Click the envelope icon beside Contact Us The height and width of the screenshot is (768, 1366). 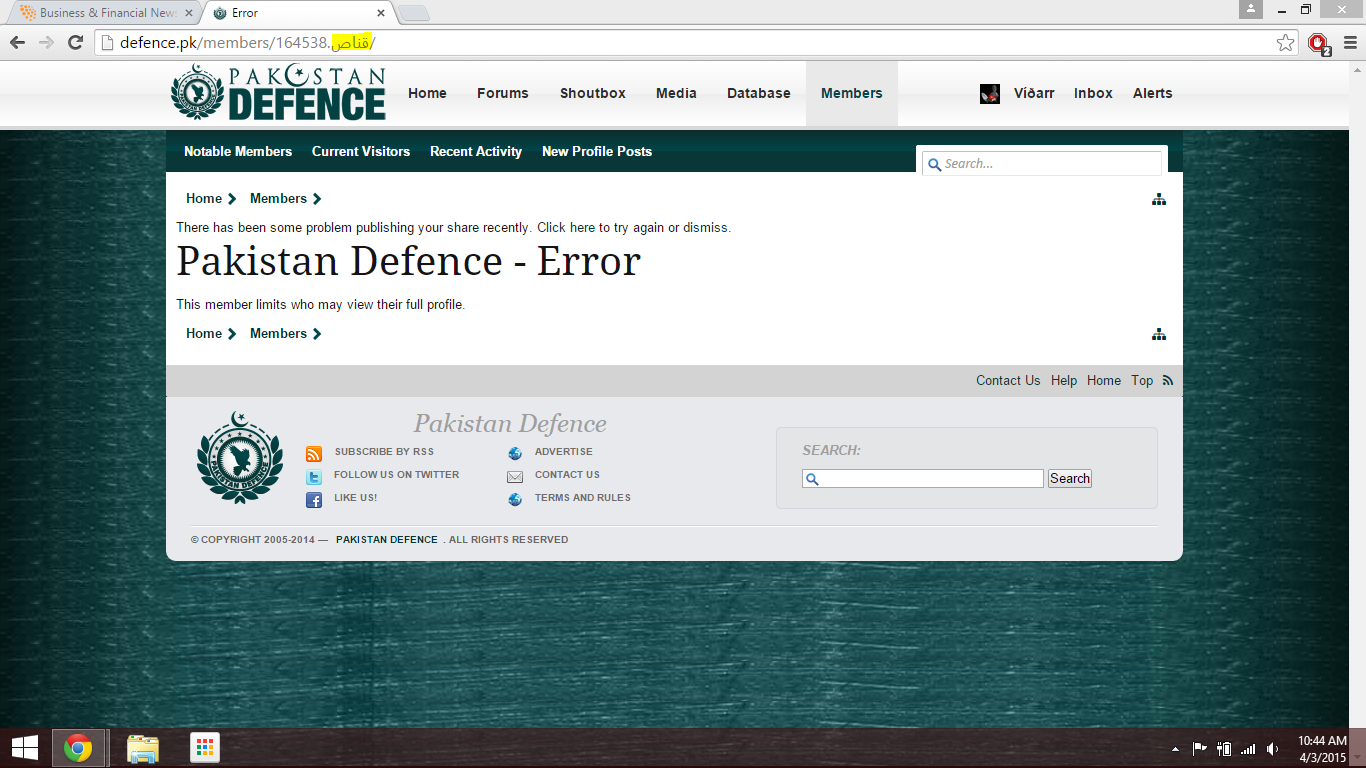515,477
